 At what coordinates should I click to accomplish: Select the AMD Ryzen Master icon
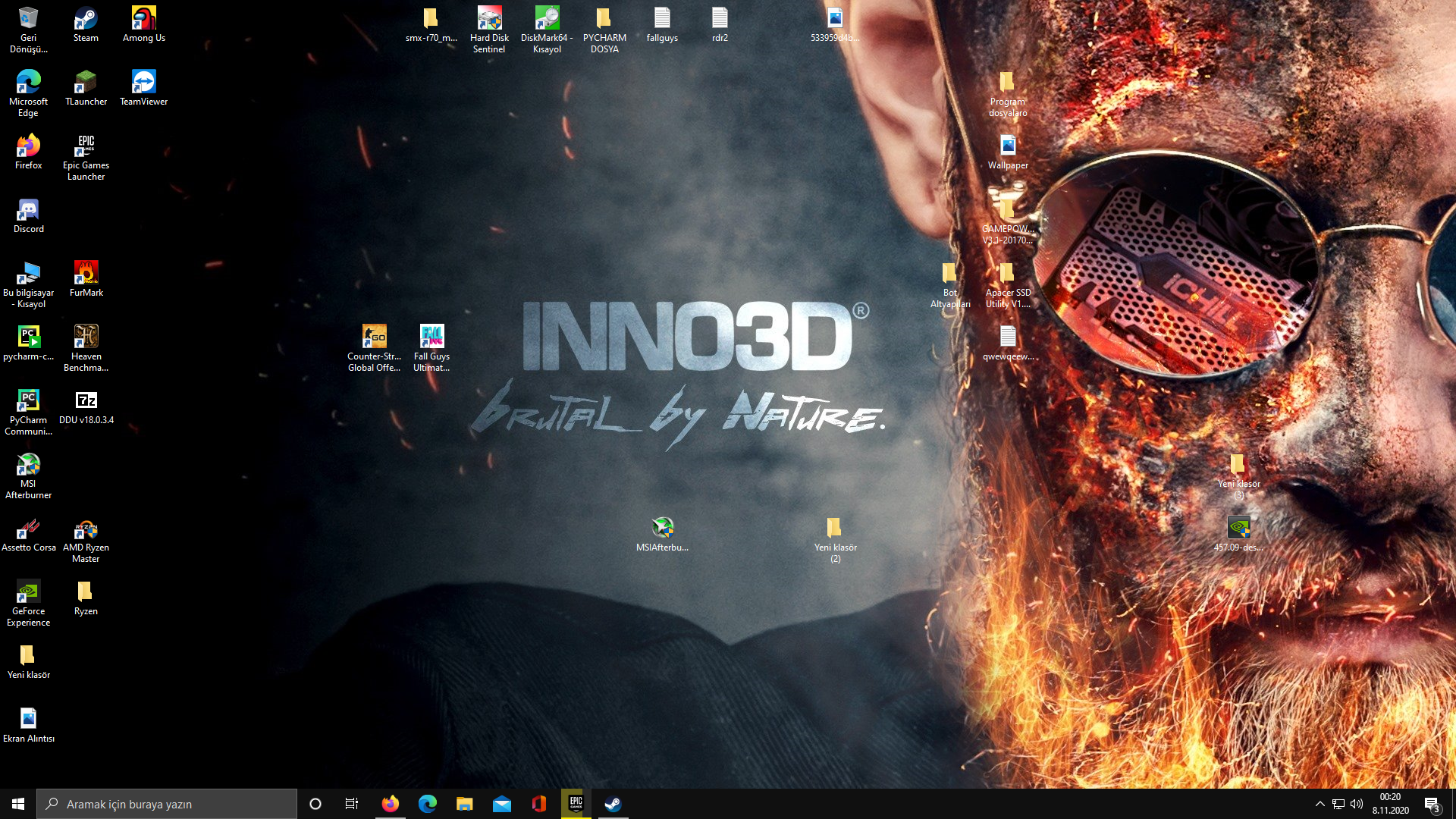pyautogui.click(x=86, y=539)
